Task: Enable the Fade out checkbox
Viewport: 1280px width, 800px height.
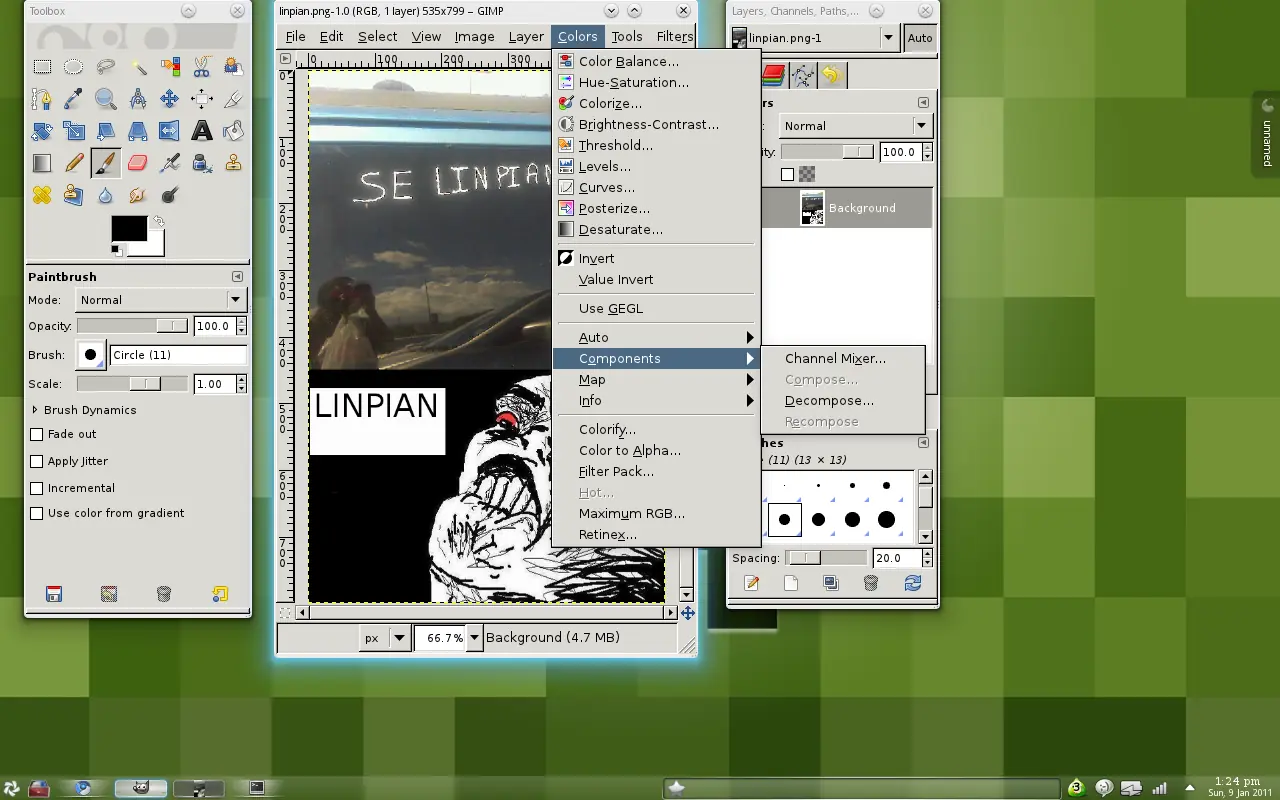Action: pyautogui.click(x=37, y=434)
